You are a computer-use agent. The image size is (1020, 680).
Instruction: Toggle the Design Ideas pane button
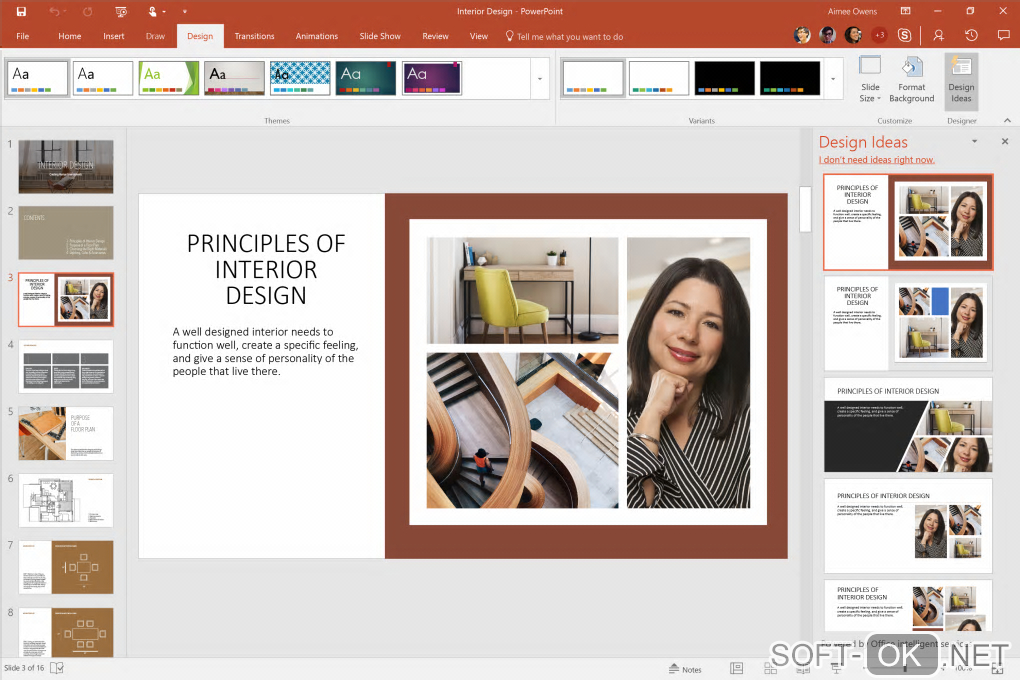coord(961,80)
